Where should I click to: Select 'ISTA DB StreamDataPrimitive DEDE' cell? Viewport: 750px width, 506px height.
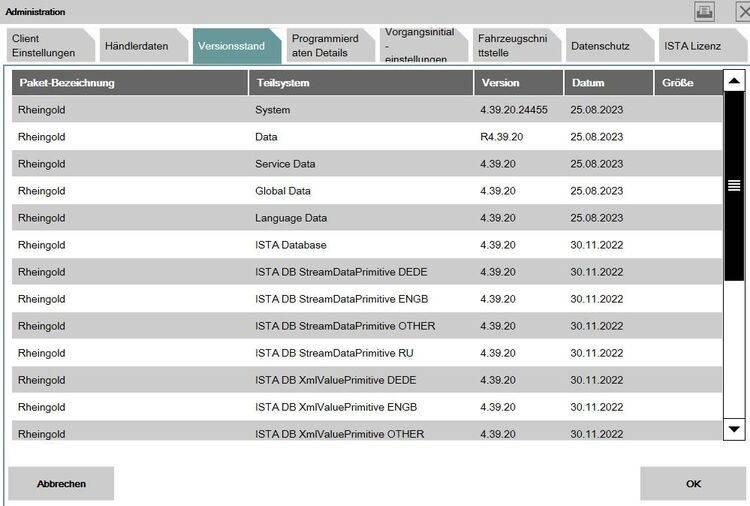(x=341, y=272)
